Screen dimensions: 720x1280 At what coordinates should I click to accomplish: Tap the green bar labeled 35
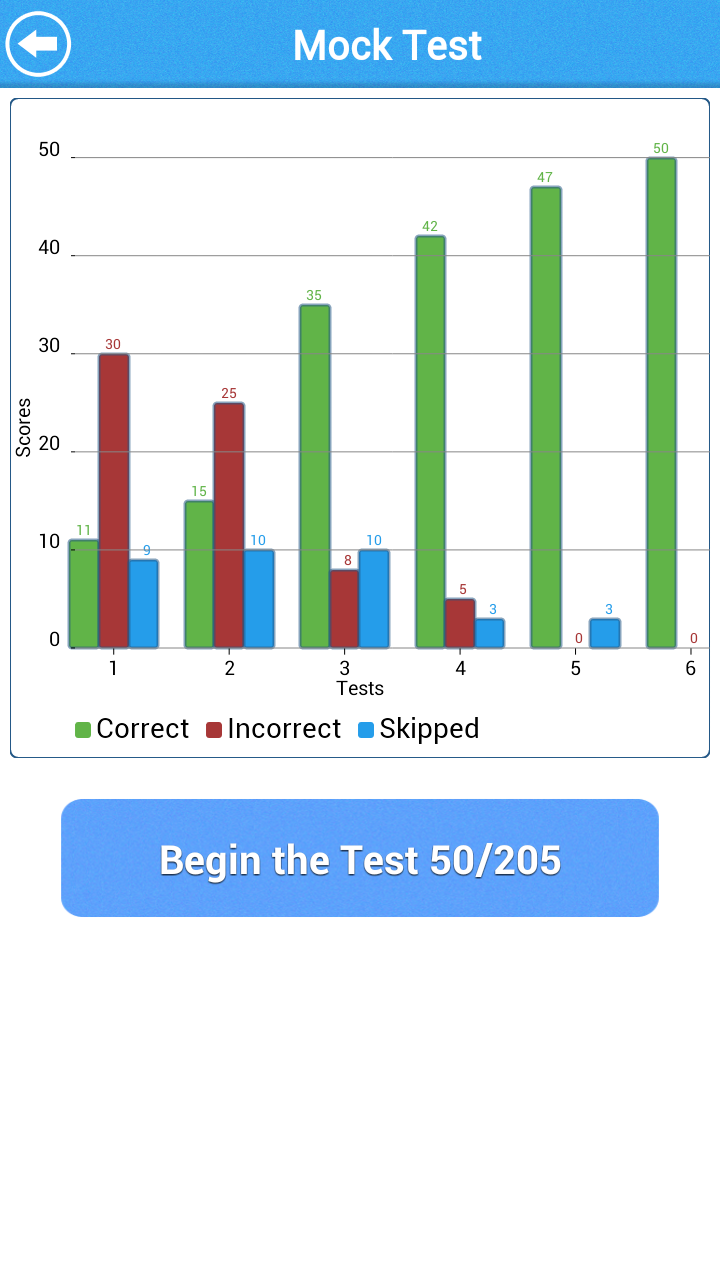[x=315, y=476]
